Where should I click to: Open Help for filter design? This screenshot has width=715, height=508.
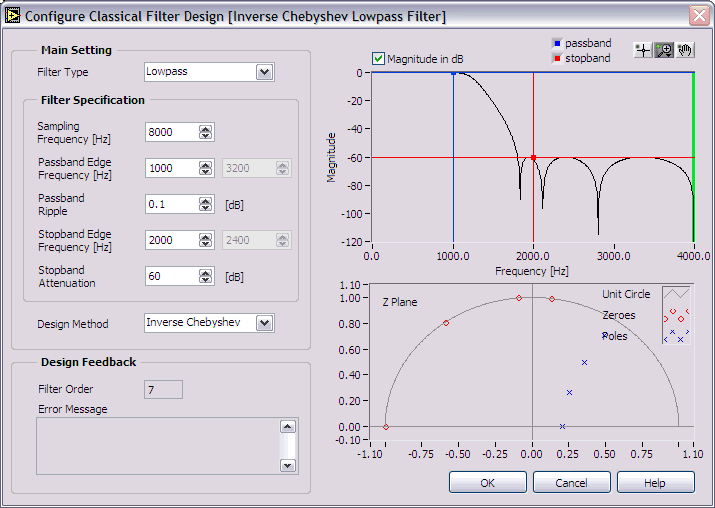(x=655, y=483)
